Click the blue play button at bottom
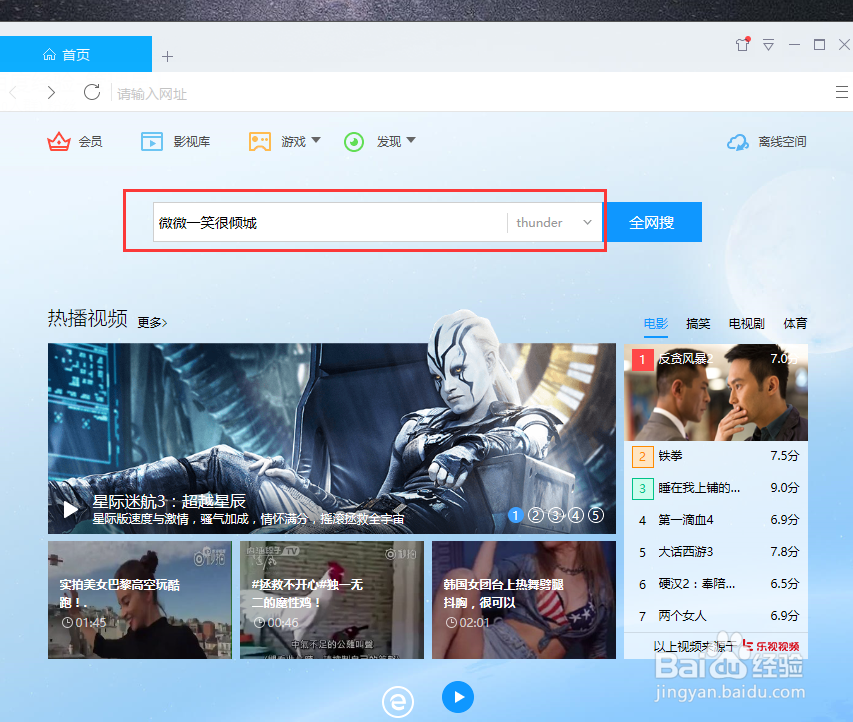The image size is (853, 722). click(x=458, y=697)
